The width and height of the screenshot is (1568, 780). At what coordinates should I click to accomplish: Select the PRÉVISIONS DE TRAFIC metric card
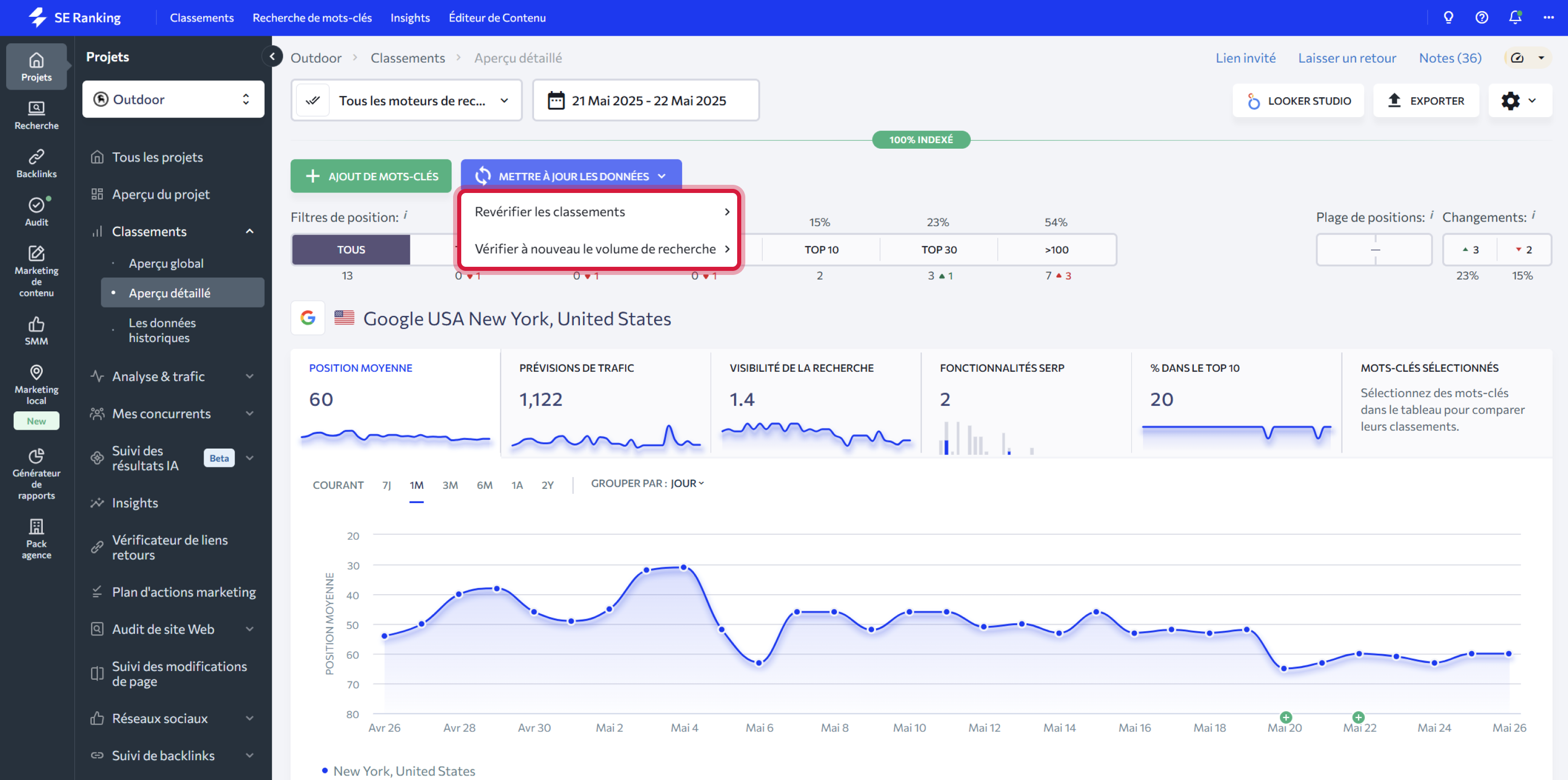pos(606,402)
